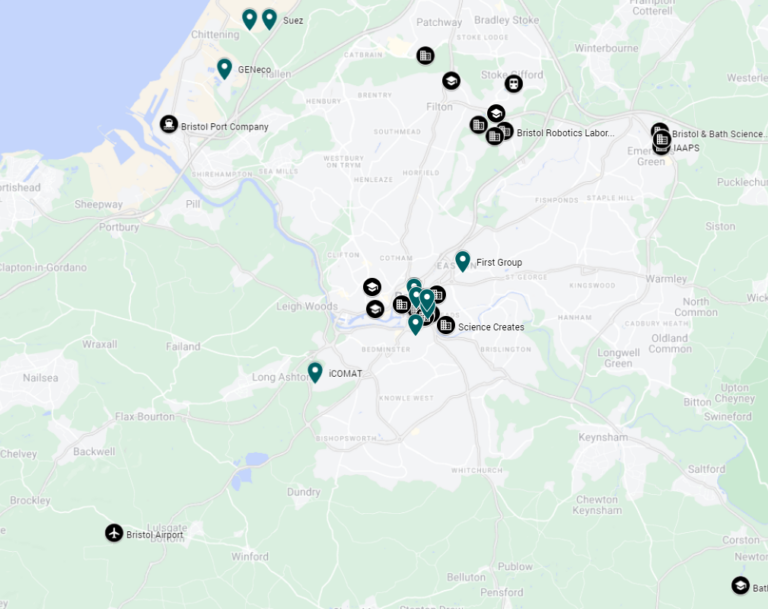Click the Chittening place name

tap(215, 34)
